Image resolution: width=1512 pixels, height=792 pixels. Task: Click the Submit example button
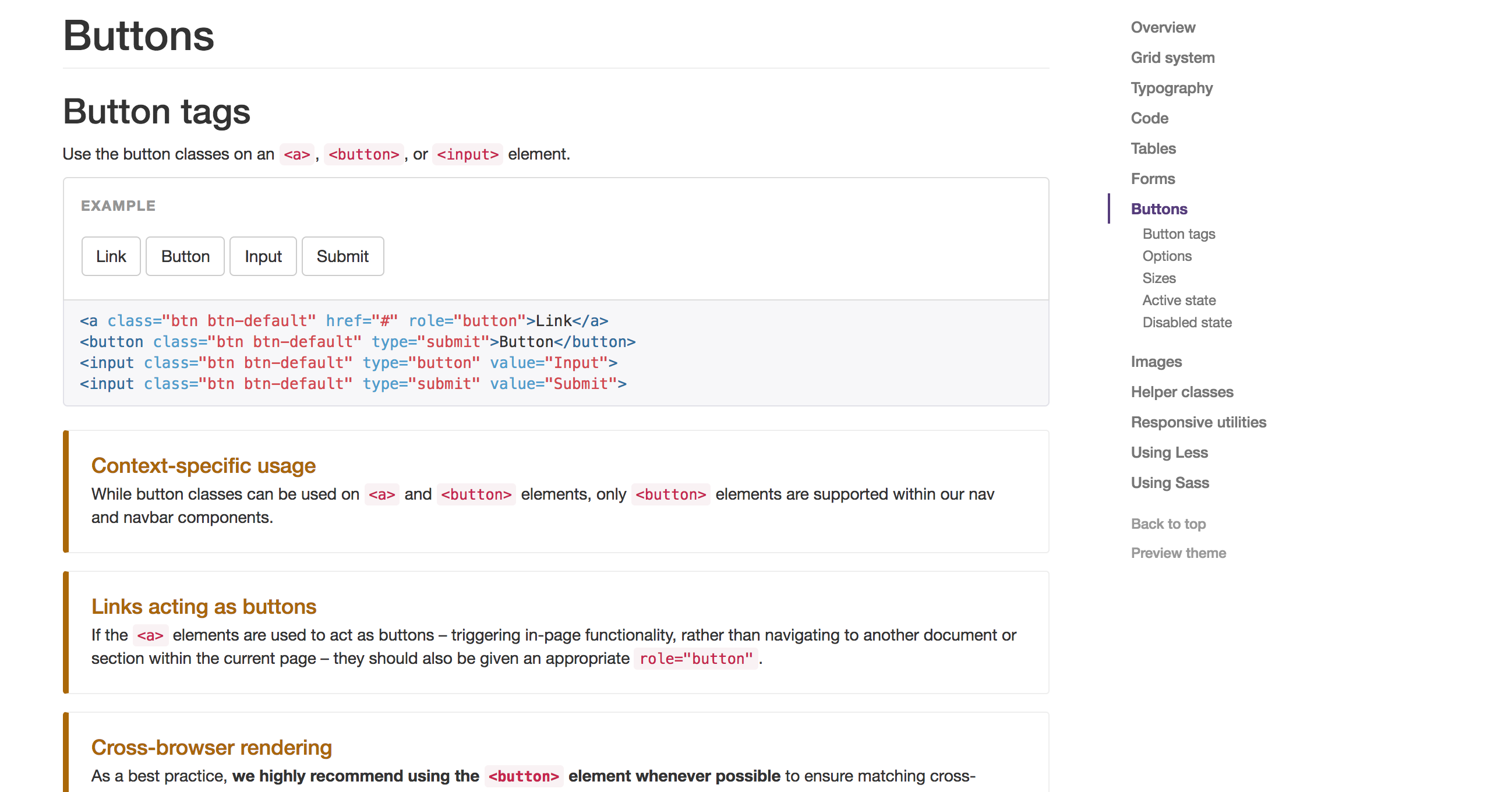(343, 256)
